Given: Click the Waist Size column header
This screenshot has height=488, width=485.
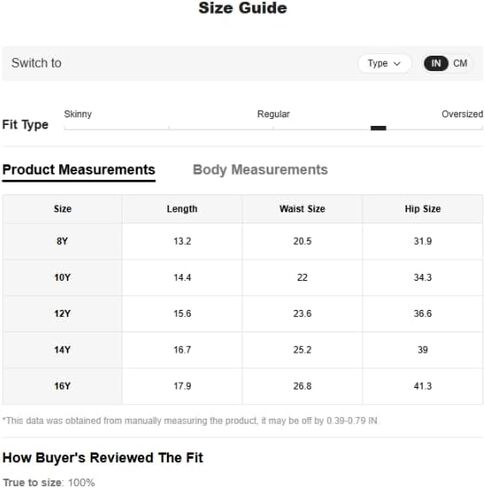Looking at the screenshot, I should pyautogui.click(x=302, y=209).
